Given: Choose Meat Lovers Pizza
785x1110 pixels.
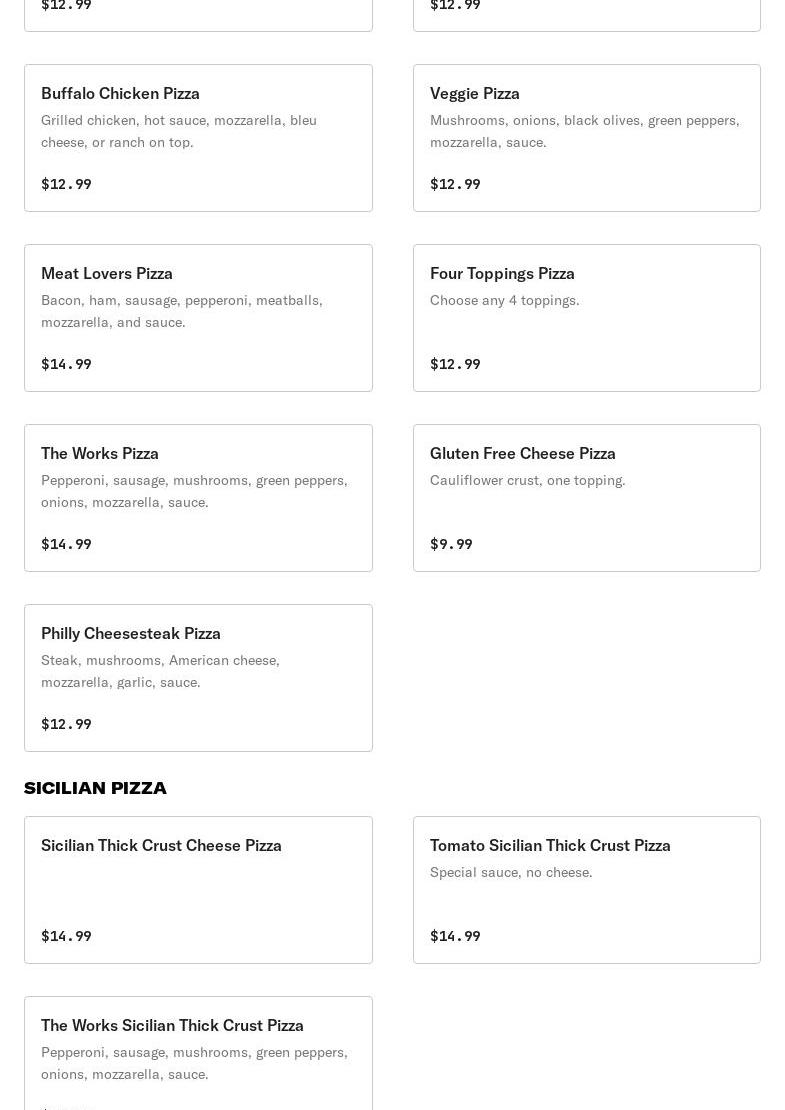Looking at the screenshot, I should [x=198, y=318].
